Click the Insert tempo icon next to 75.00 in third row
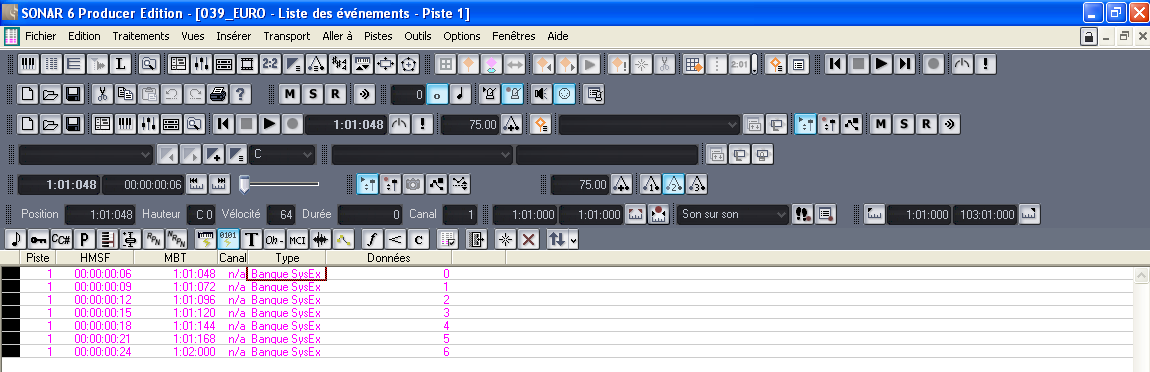This screenshot has height=372, width=1150. (x=512, y=124)
